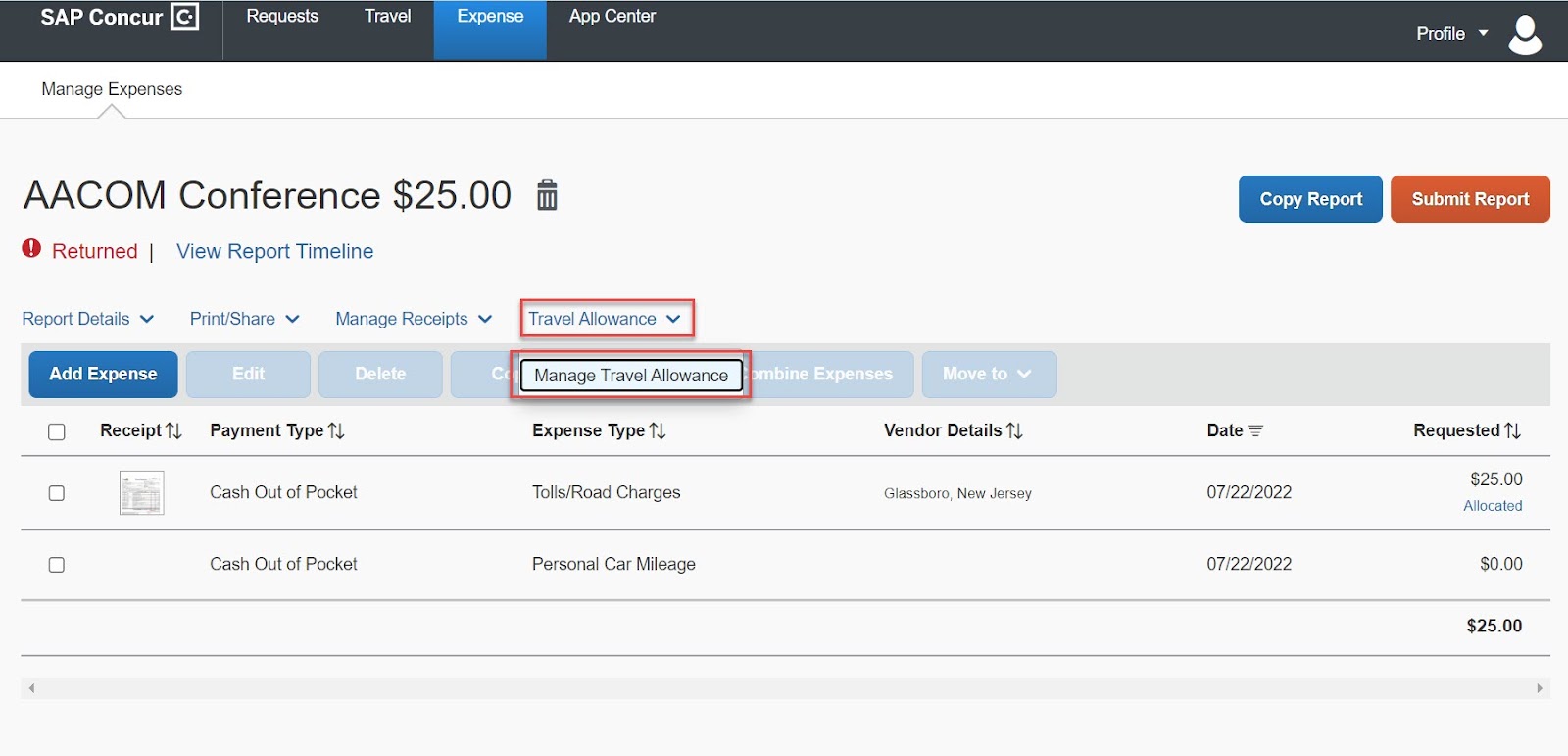Sort by Expense Type column arrows
The image size is (1568, 756).
[x=658, y=430]
